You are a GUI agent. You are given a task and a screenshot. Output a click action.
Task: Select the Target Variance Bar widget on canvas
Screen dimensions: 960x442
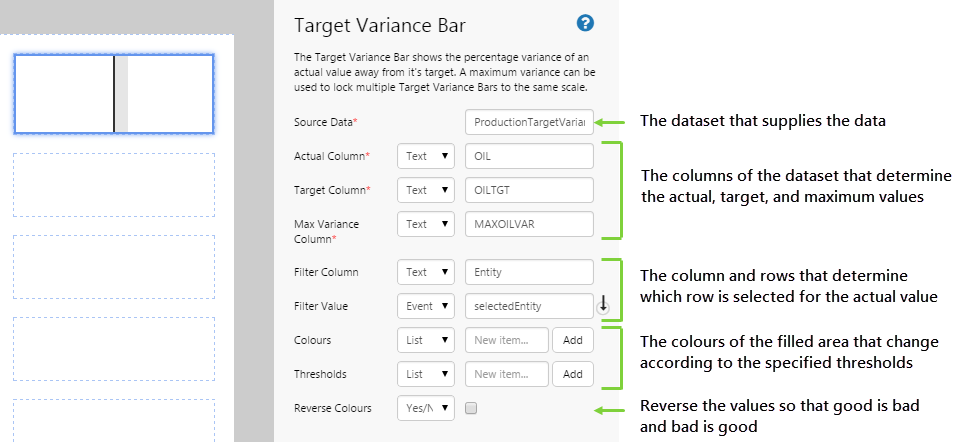click(x=113, y=94)
